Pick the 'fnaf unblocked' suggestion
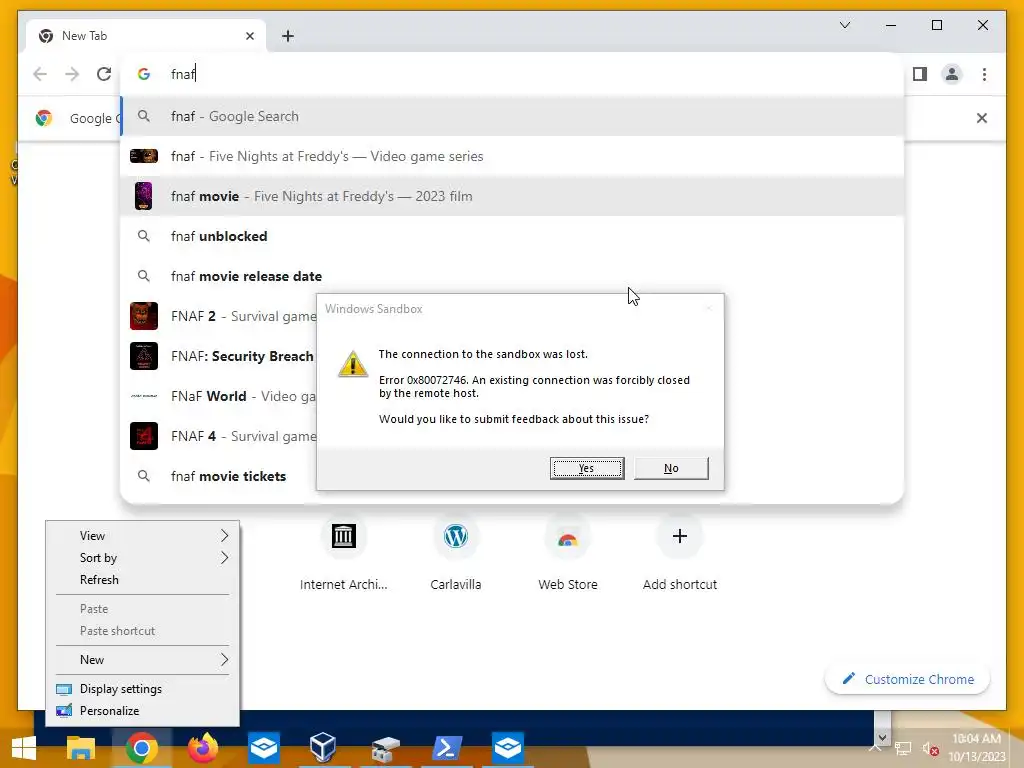 pos(512,236)
